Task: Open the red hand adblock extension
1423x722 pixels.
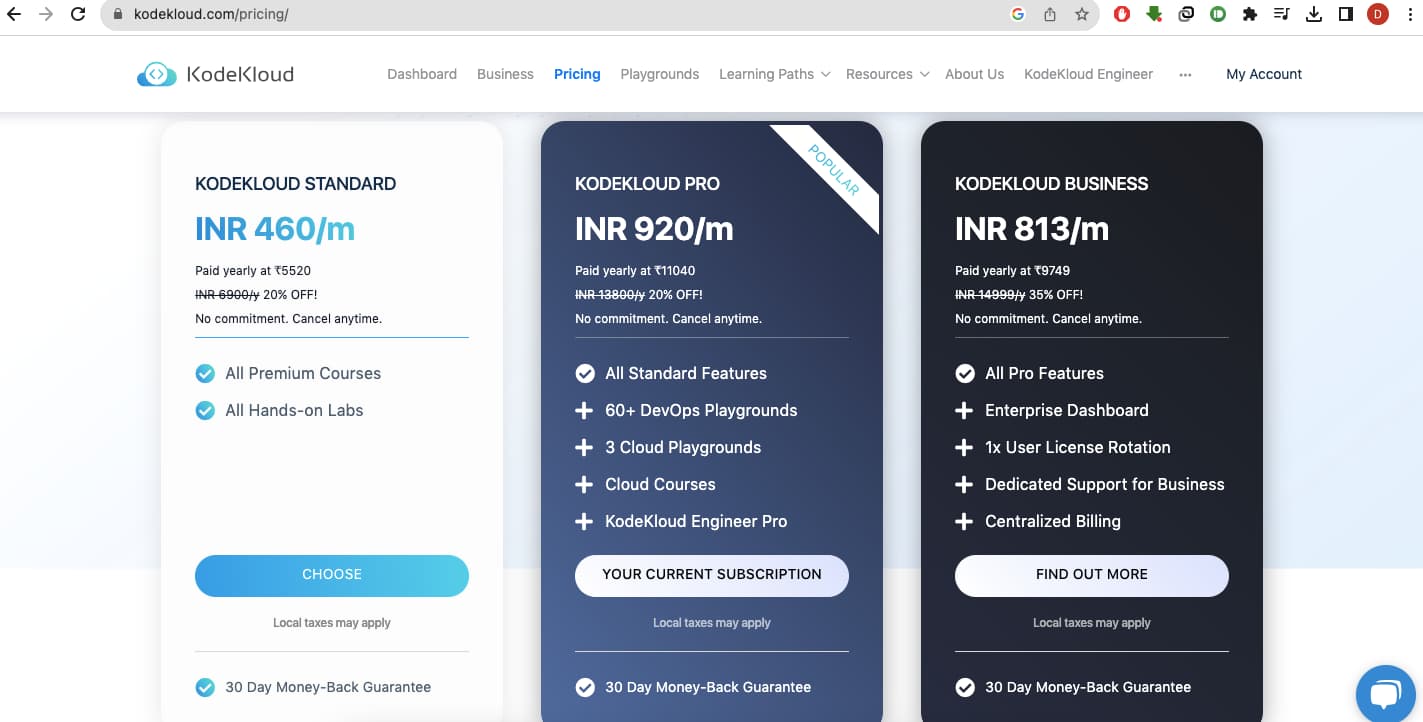Action: tap(1122, 15)
